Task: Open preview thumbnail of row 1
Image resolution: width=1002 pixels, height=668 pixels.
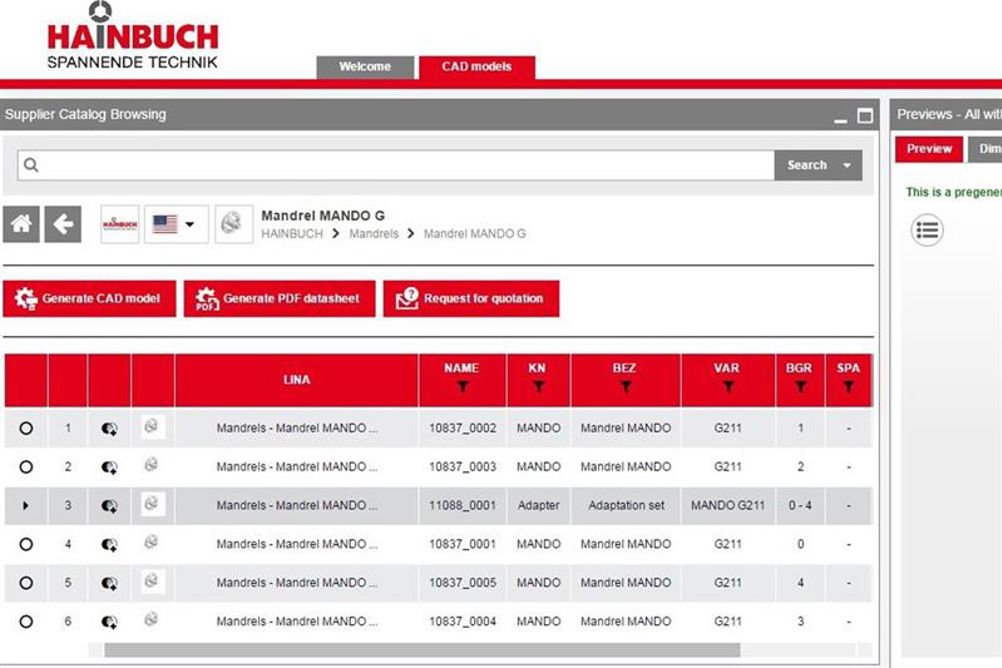Action: pyautogui.click(x=152, y=426)
